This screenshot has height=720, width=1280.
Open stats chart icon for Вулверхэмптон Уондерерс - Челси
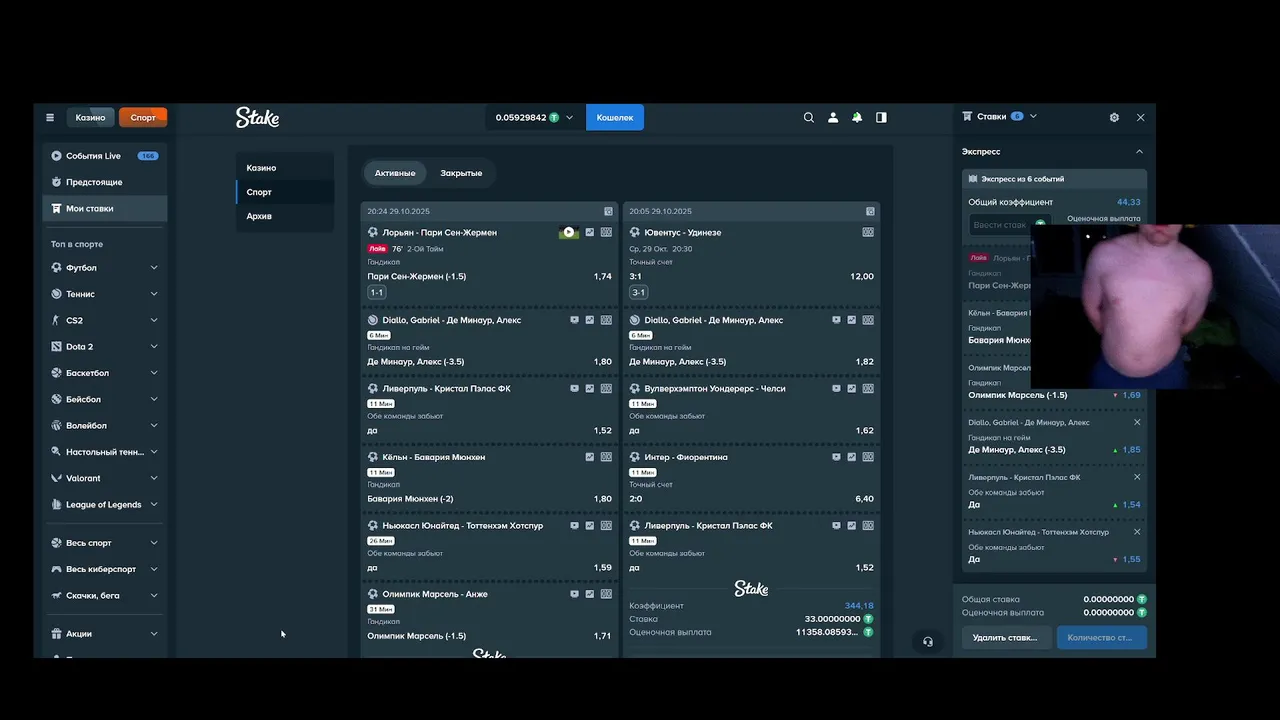pos(852,388)
